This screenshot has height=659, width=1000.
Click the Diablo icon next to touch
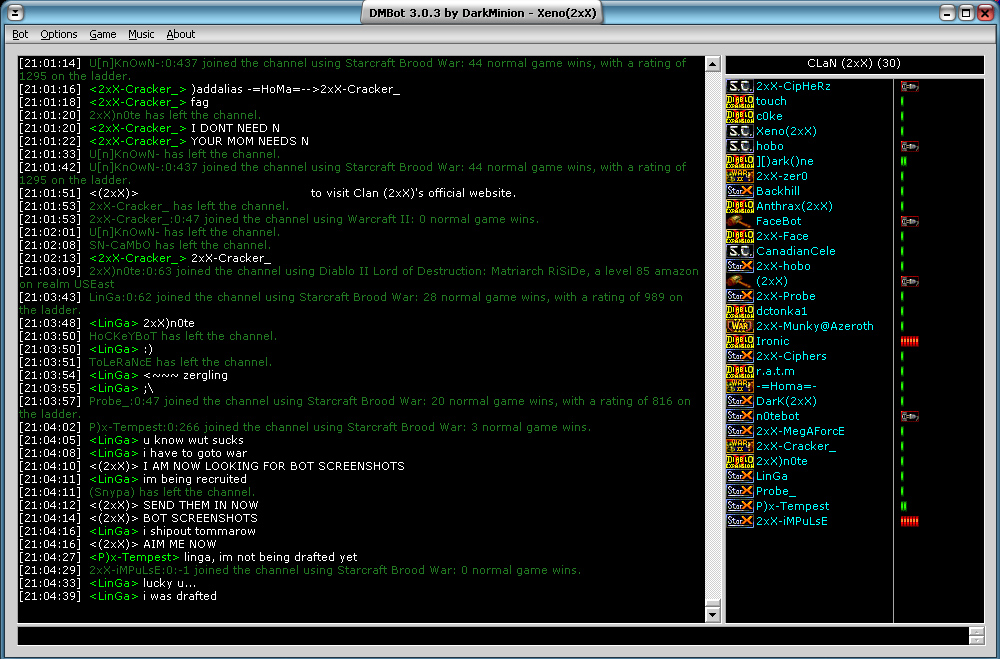pos(740,101)
